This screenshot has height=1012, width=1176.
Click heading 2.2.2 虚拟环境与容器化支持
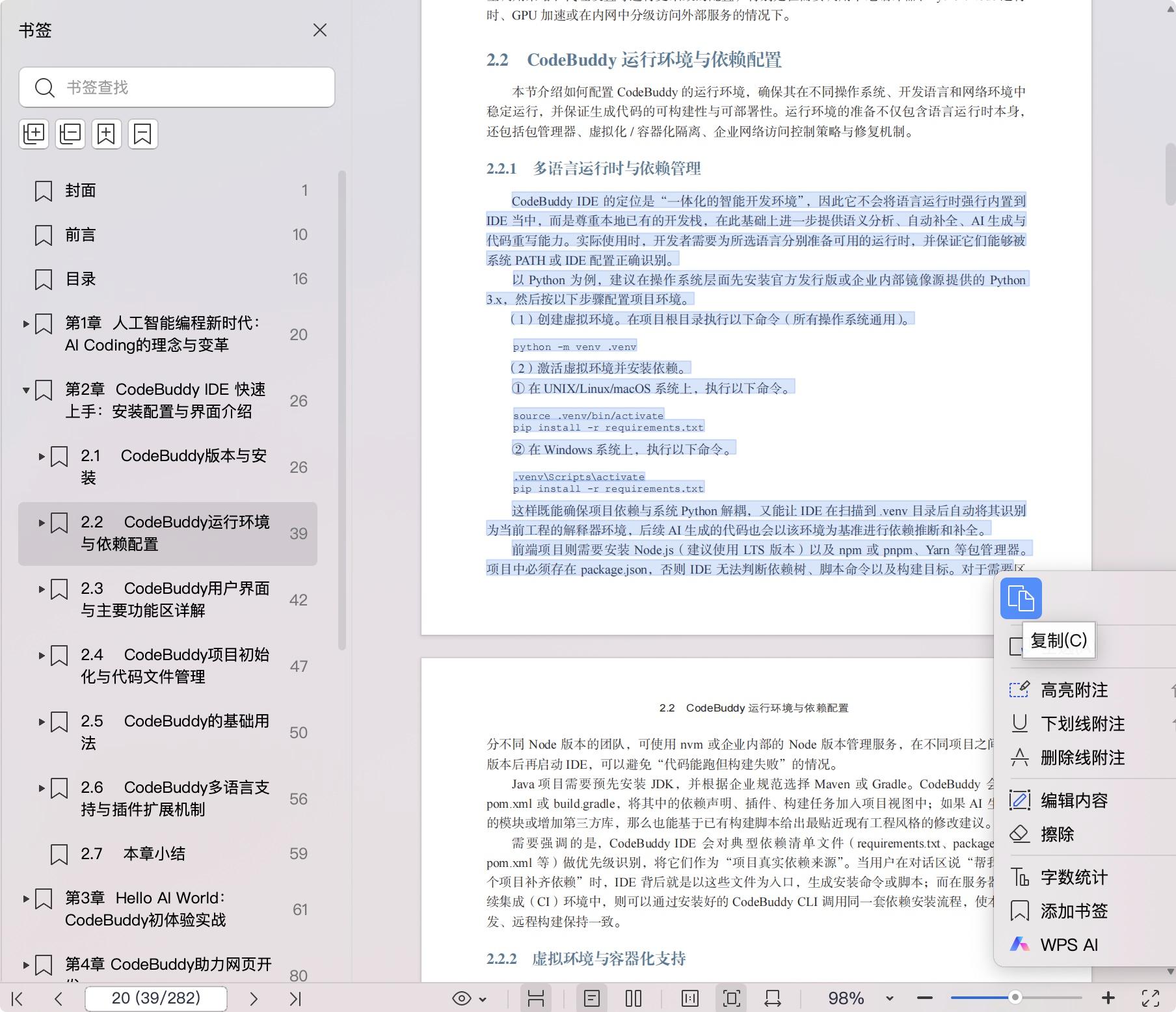click(586, 959)
